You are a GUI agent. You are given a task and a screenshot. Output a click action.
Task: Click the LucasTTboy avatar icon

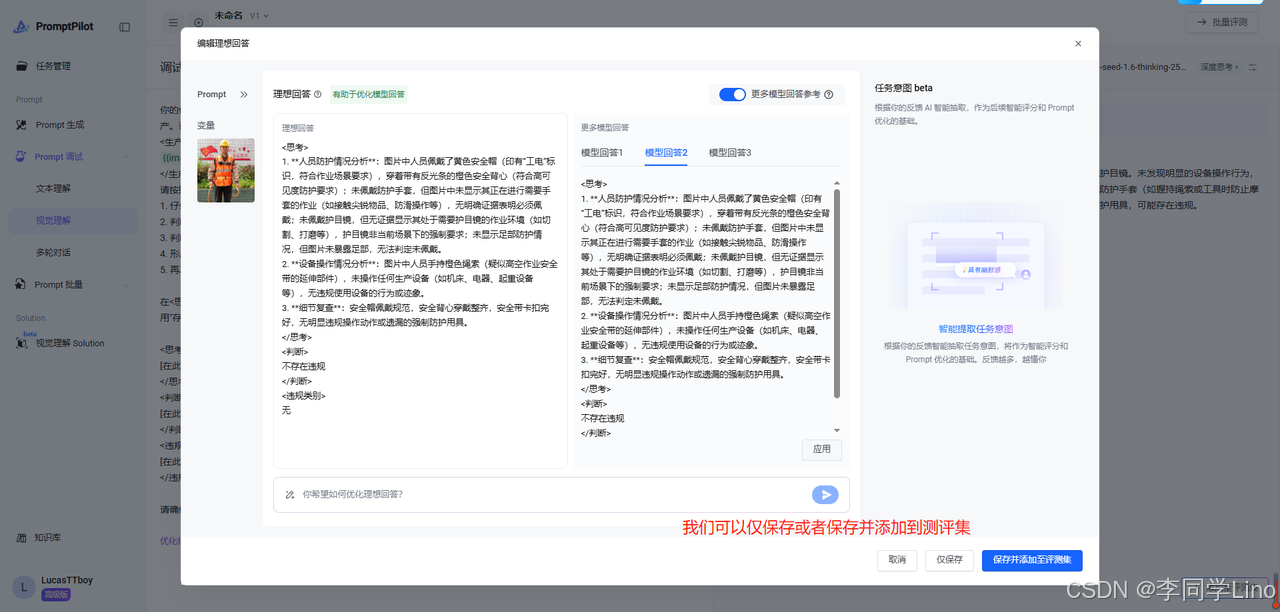(x=23, y=586)
